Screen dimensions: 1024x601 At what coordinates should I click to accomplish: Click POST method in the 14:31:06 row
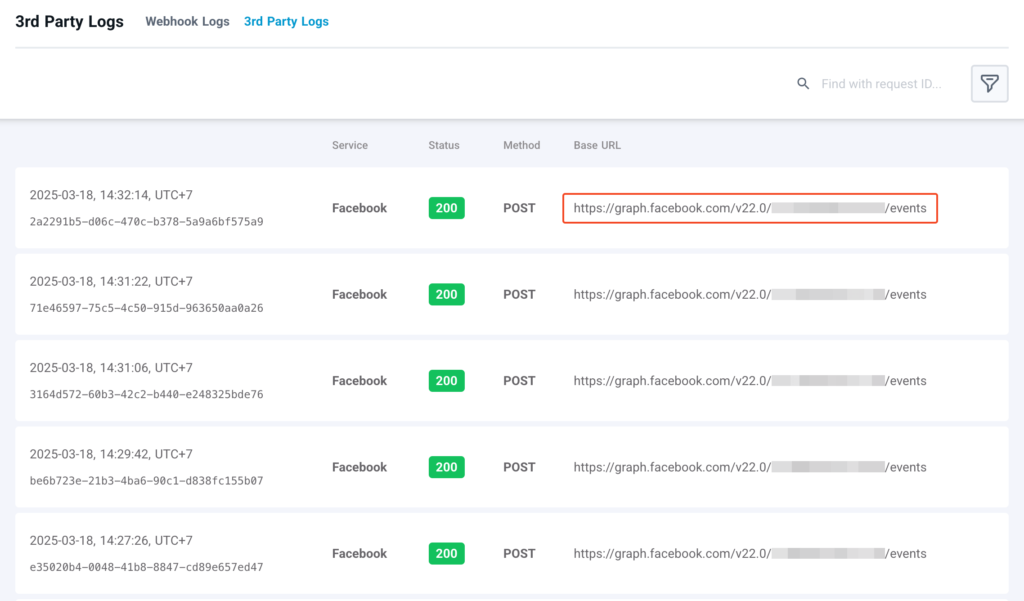click(x=519, y=380)
